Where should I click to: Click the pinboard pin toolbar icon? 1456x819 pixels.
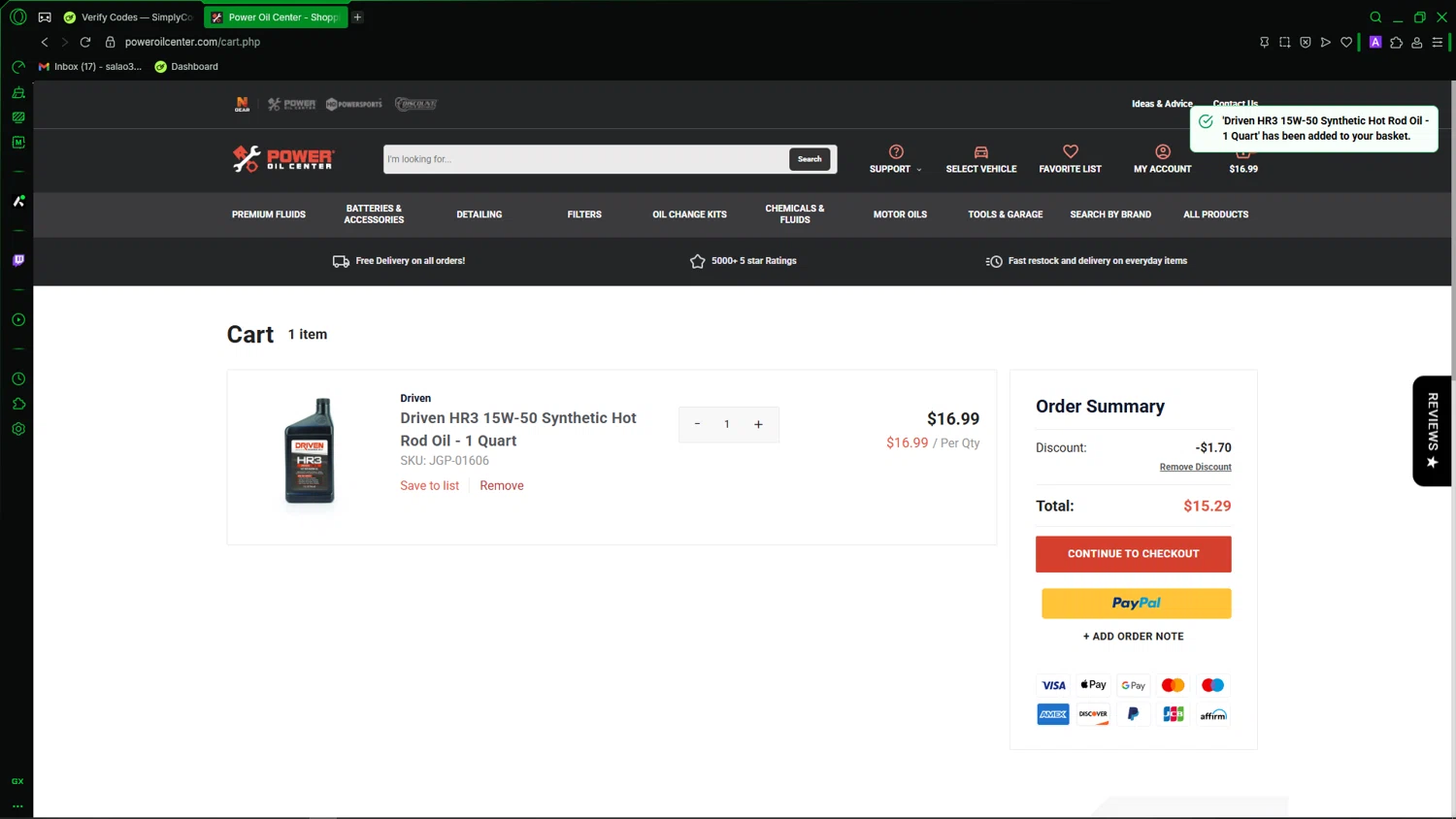click(1264, 42)
